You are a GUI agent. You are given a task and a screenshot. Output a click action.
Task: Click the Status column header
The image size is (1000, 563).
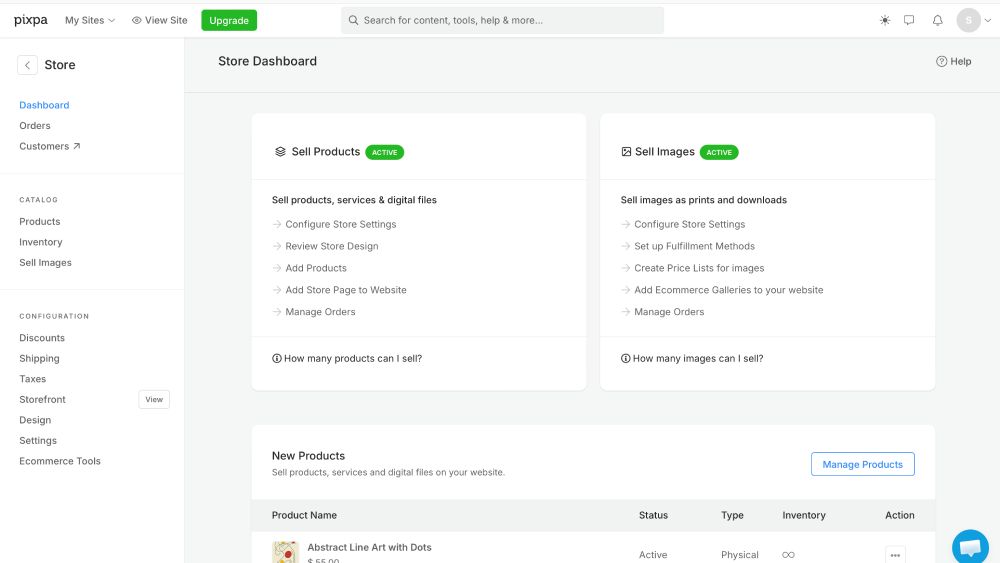click(x=653, y=515)
